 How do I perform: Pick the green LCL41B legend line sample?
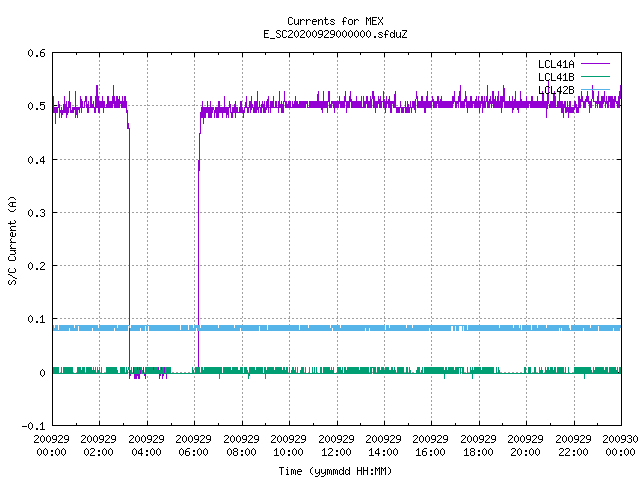(595, 76)
